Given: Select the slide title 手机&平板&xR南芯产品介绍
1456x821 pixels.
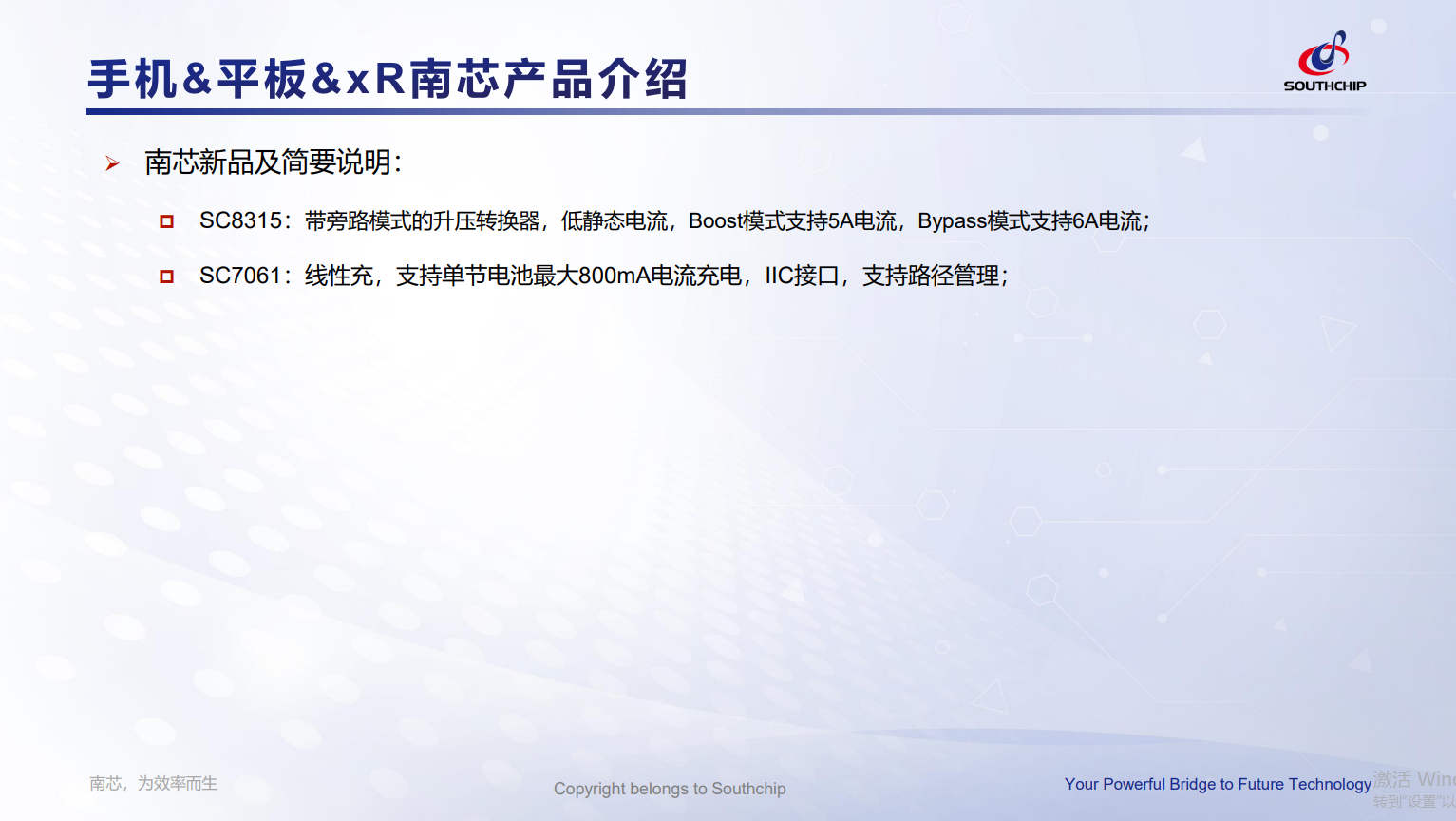Looking at the screenshot, I should 388,79.
